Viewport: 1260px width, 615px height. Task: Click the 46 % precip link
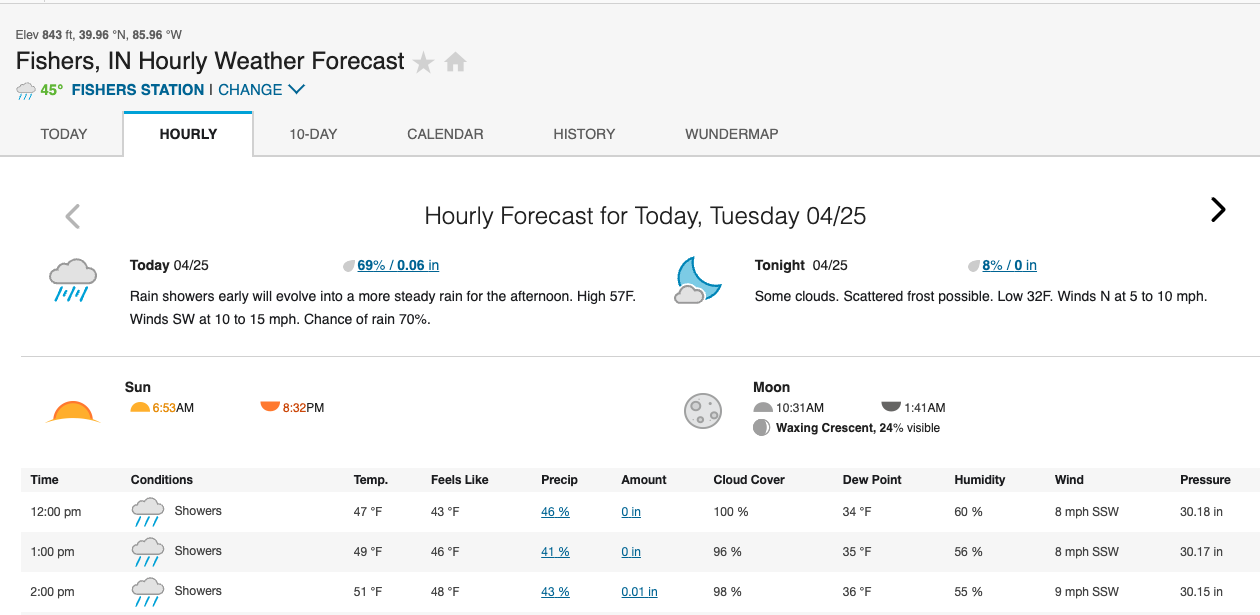click(x=555, y=512)
